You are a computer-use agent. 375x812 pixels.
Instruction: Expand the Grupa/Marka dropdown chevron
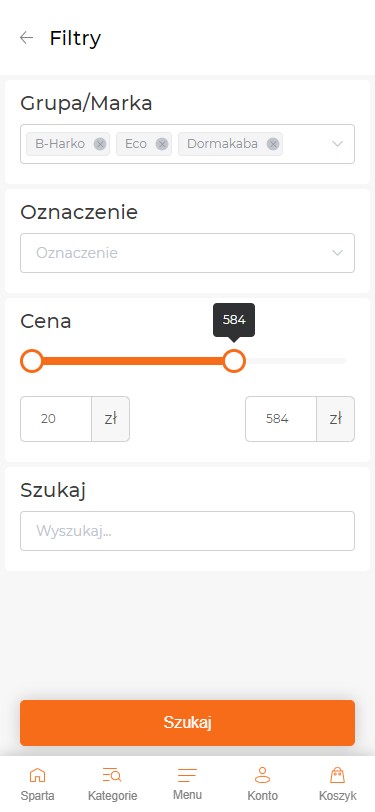337,144
